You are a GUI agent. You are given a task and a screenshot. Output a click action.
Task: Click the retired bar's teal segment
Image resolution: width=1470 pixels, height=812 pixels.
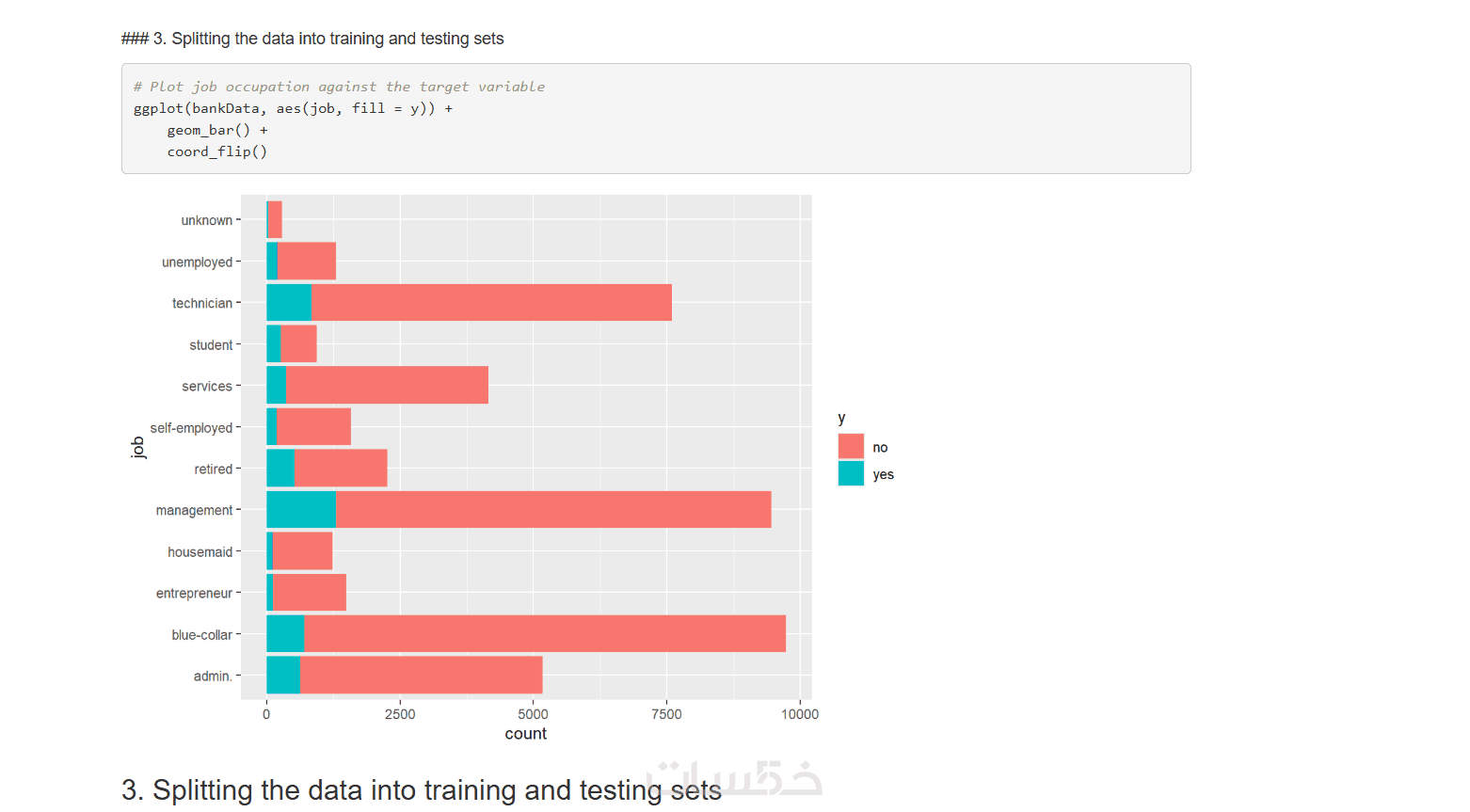[280, 468]
